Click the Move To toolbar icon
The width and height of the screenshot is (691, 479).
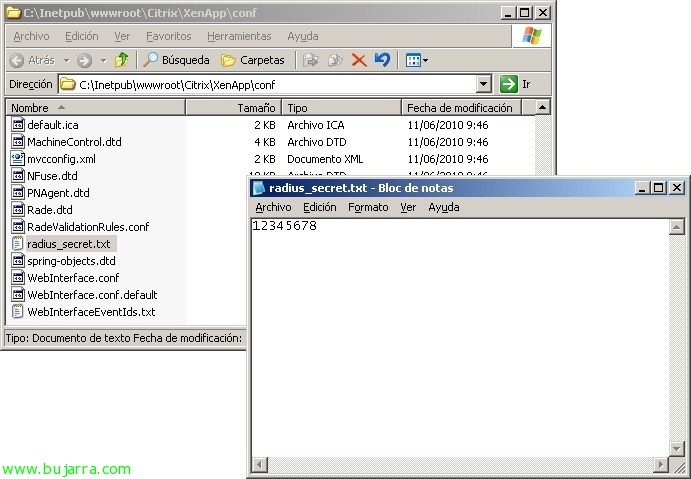click(311, 60)
